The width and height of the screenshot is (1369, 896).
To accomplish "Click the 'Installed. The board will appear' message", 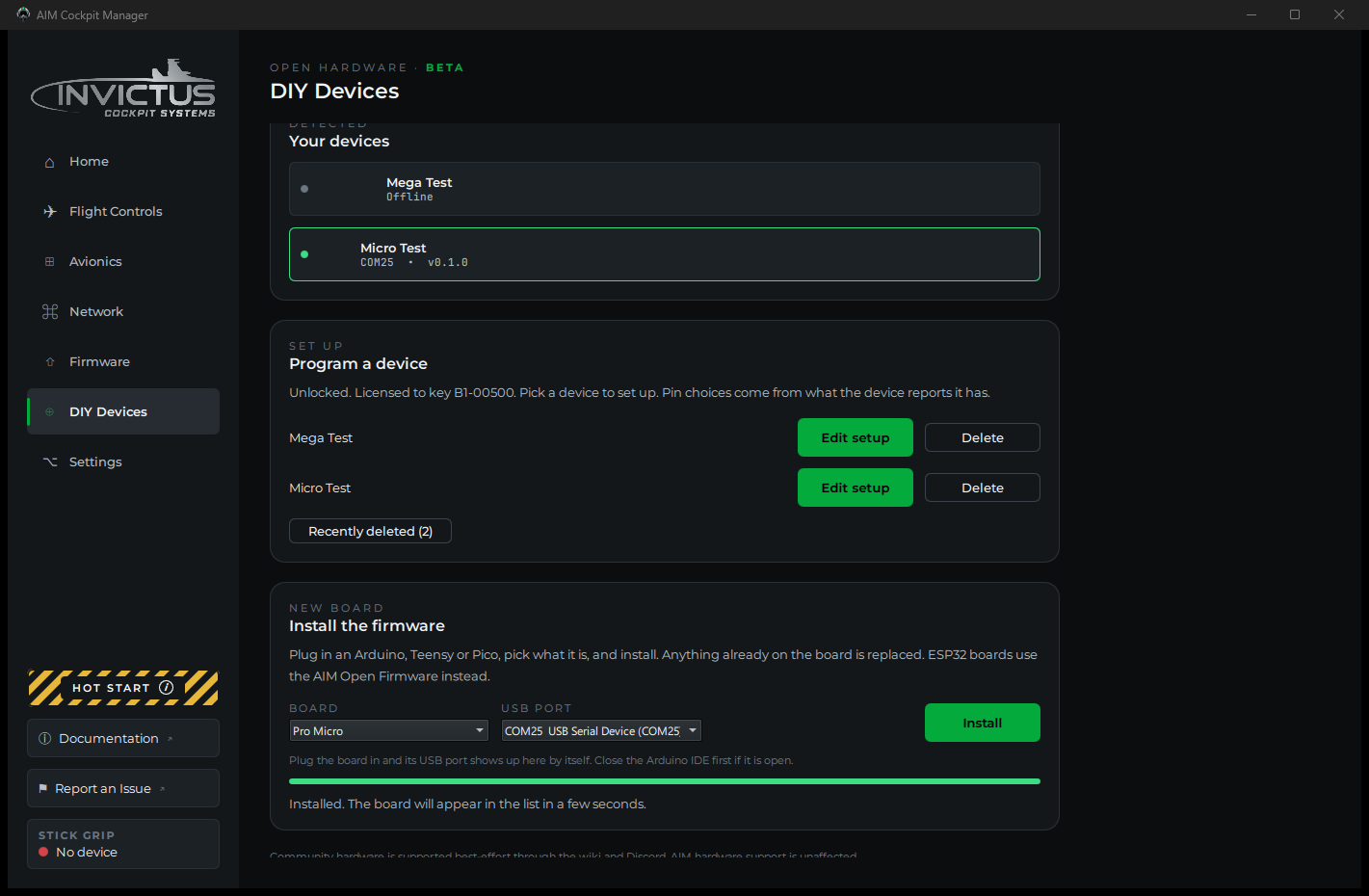I will coord(467,804).
